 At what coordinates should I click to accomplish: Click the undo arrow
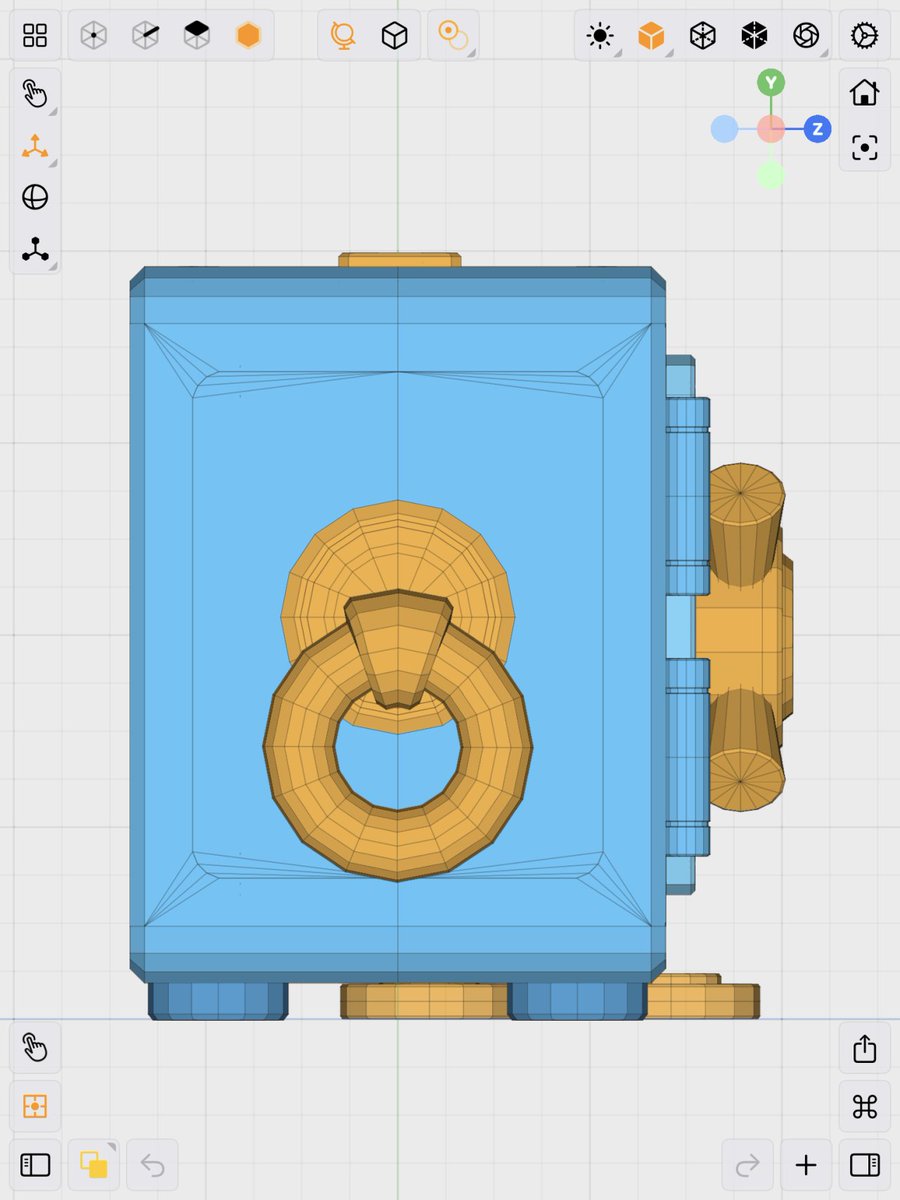point(152,1165)
